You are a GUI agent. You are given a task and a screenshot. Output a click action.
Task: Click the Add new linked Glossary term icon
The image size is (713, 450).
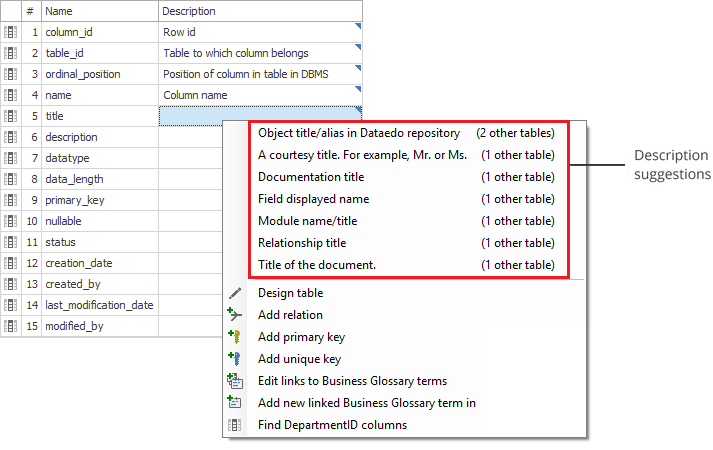(x=235, y=403)
